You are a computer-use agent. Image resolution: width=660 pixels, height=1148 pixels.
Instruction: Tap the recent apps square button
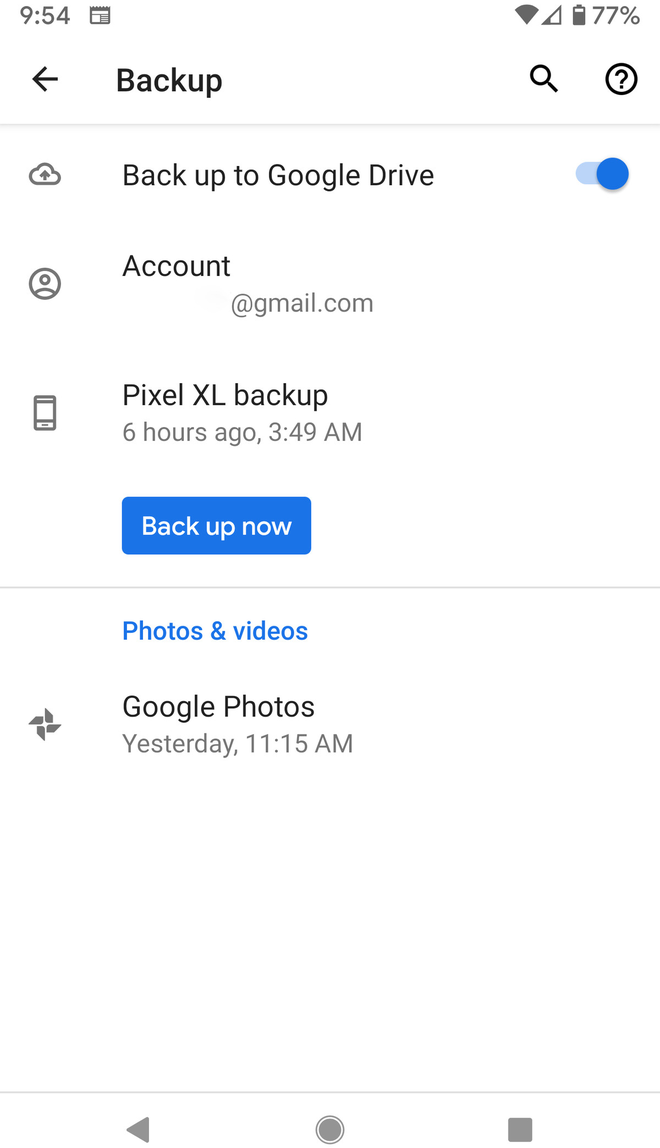(x=520, y=1129)
